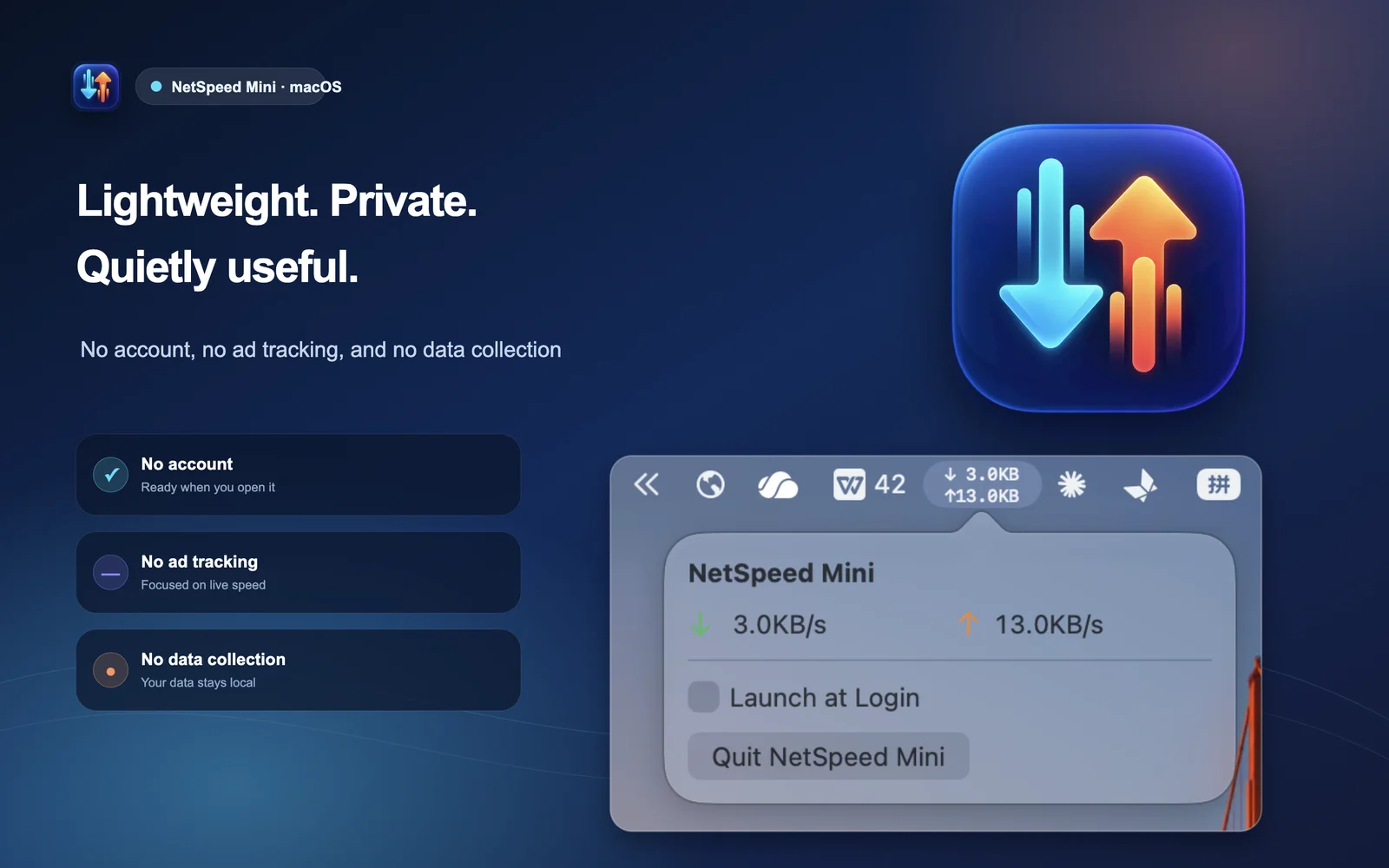Click the 13.0KB/s upload value

coord(1049,624)
